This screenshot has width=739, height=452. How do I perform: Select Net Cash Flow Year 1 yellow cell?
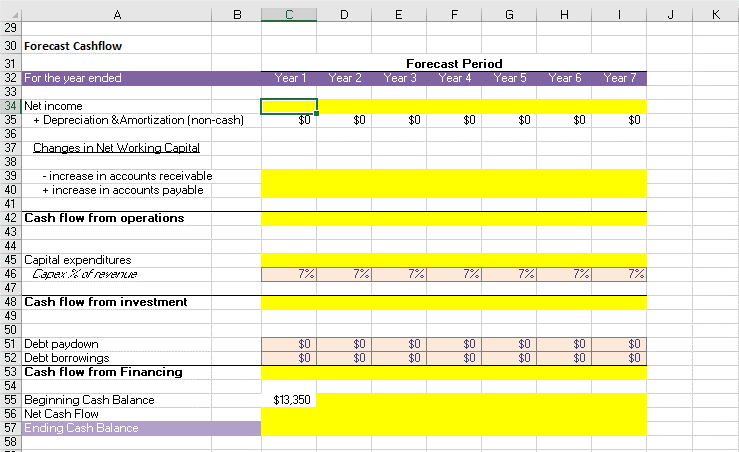(289, 414)
